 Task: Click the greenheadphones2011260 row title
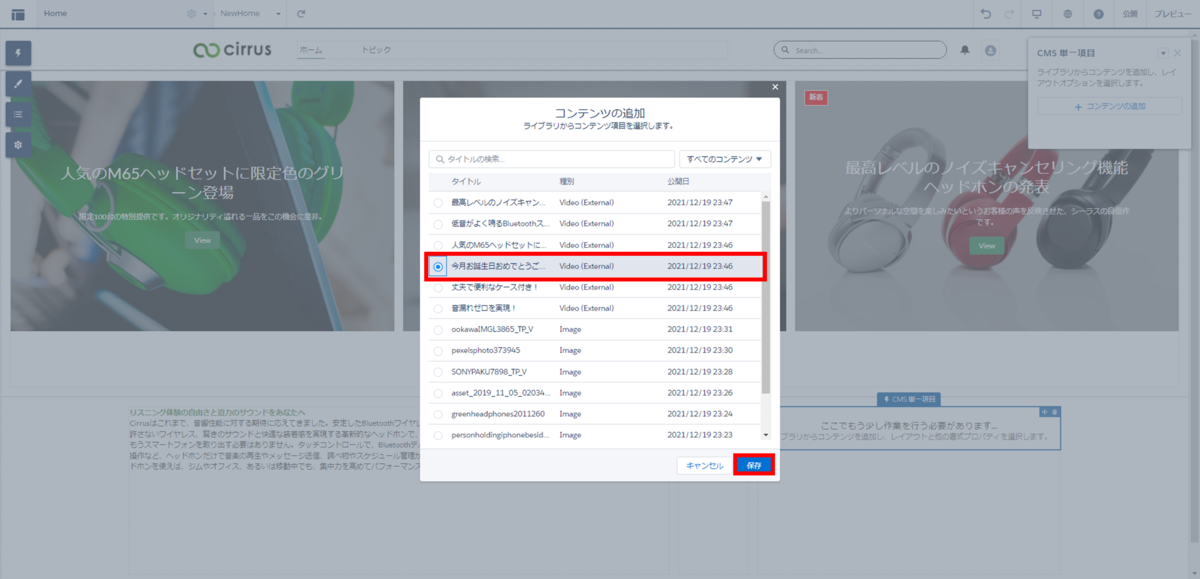coord(497,414)
